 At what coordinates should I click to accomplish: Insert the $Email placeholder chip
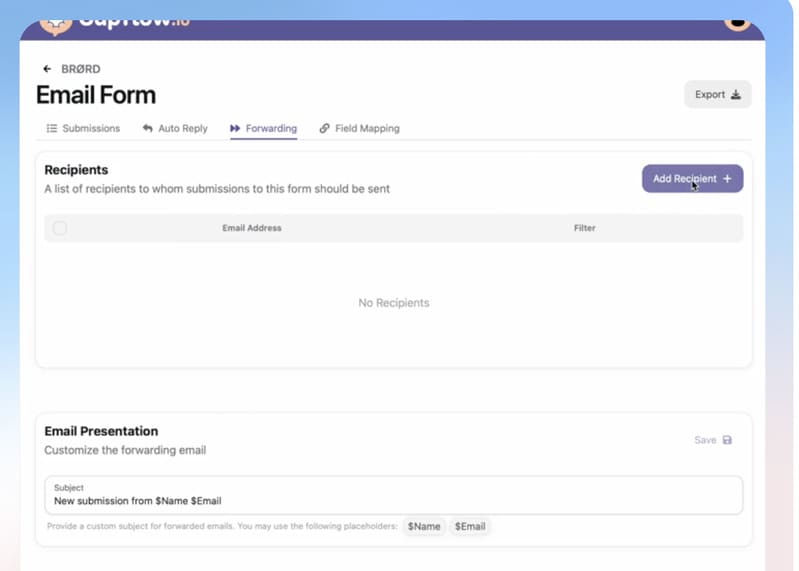pyautogui.click(x=470, y=526)
